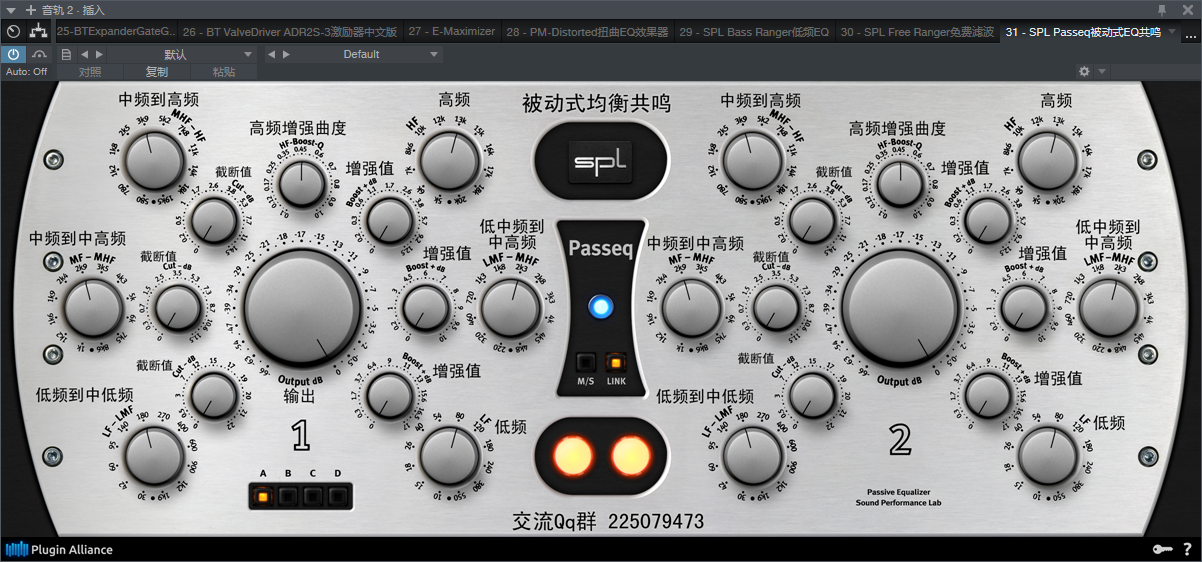Click the Plugin Alliance logo

pos(59,549)
